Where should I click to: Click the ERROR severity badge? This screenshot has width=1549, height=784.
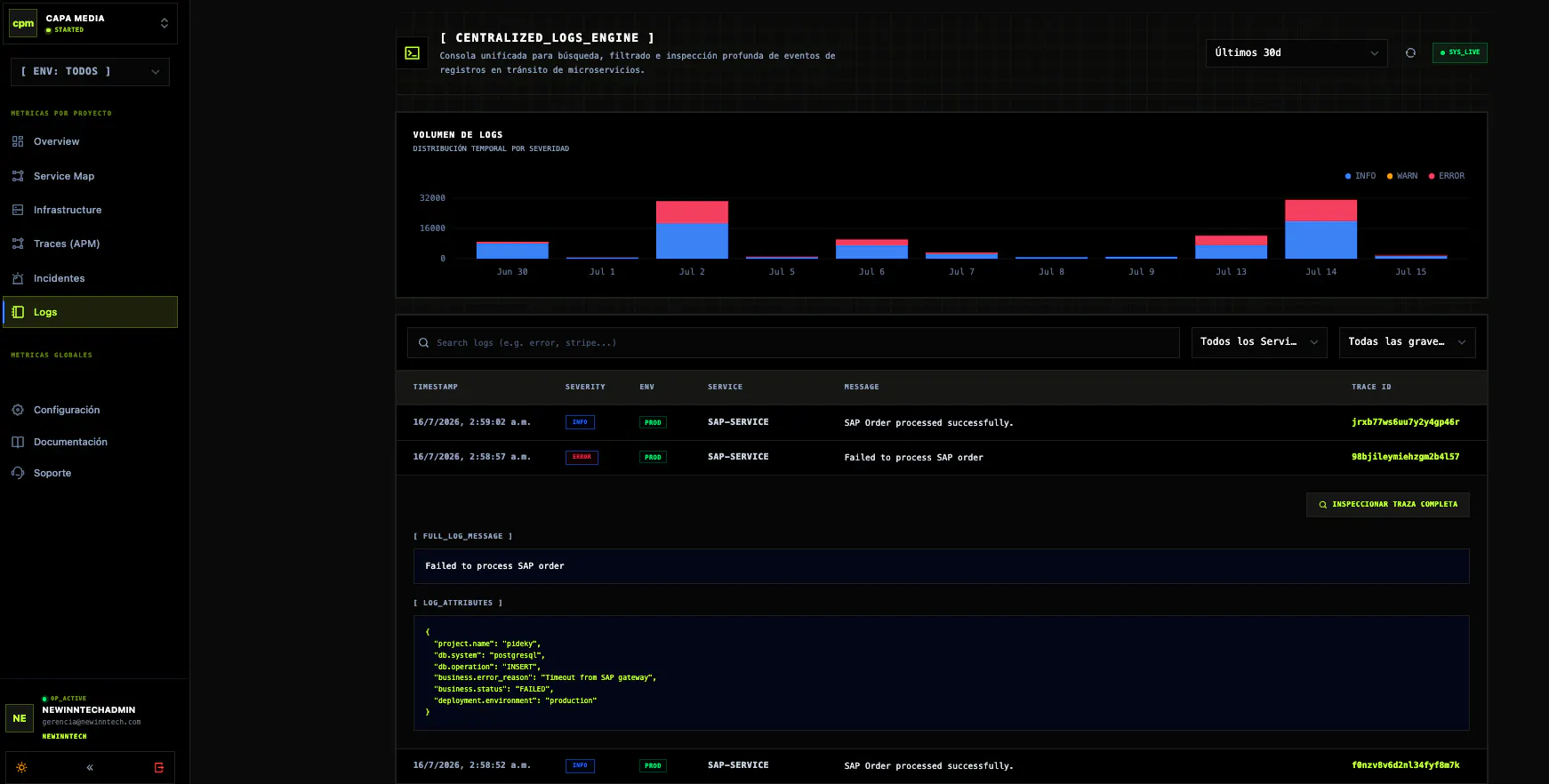pos(582,457)
